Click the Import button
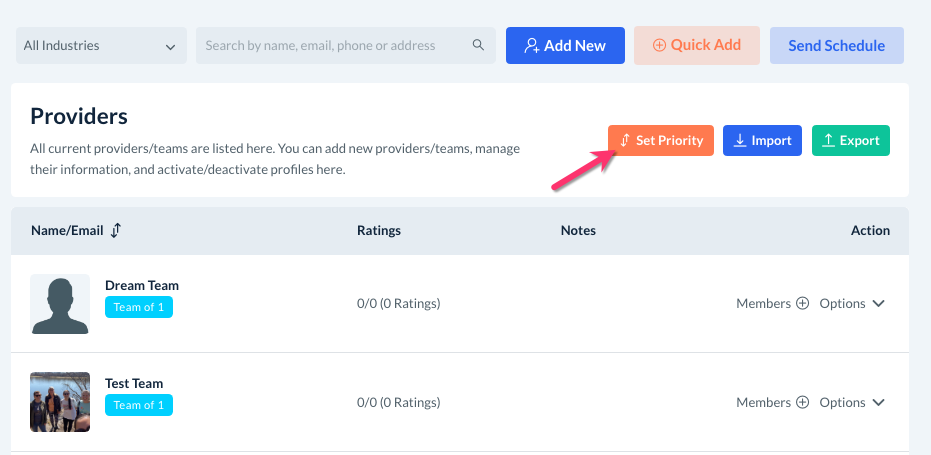 click(762, 141)
